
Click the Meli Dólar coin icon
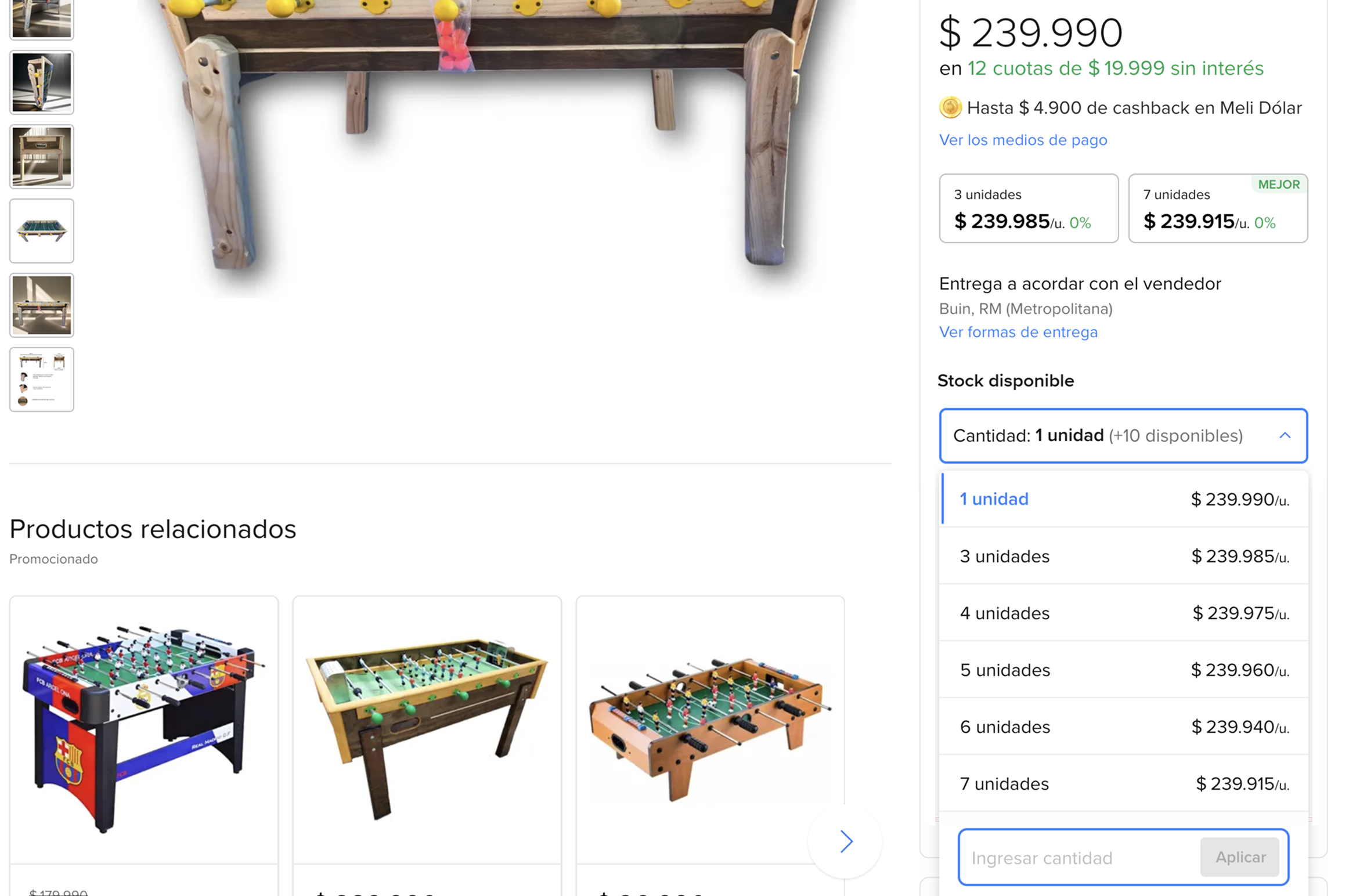pyautogui.click(x=950, y=107)
